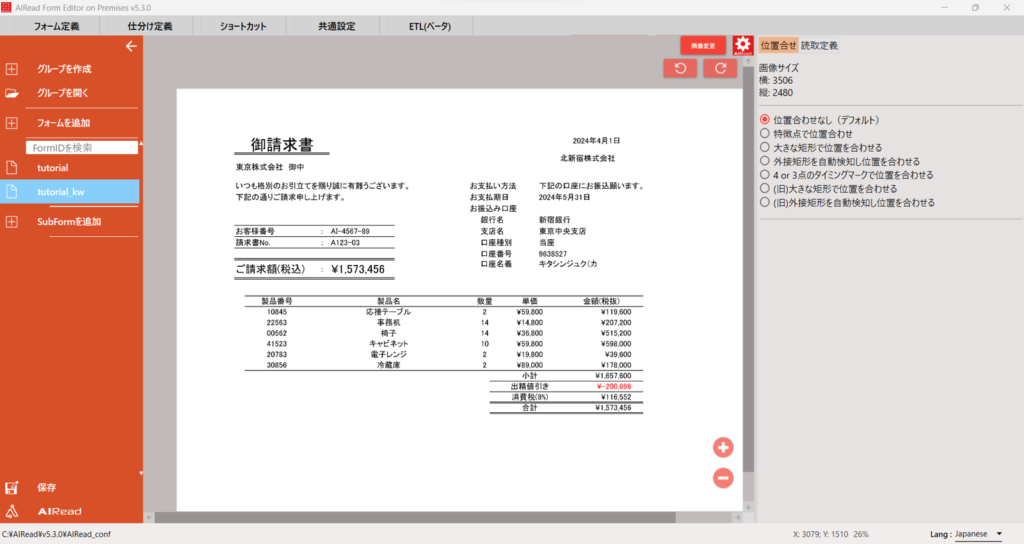1024x544 pixels.
Task: Open the AIRead gear settings icon
Action: (x=742, y=46)
